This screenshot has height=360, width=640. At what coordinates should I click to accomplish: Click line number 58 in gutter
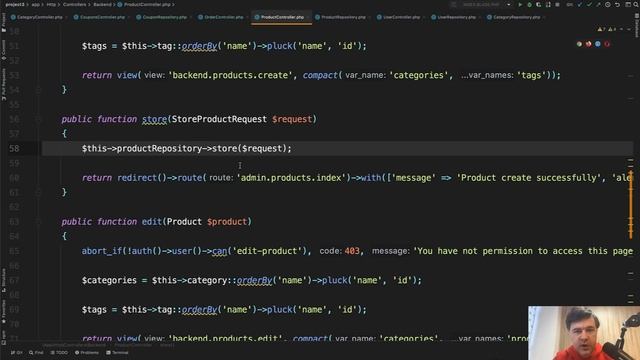(14, 149)
